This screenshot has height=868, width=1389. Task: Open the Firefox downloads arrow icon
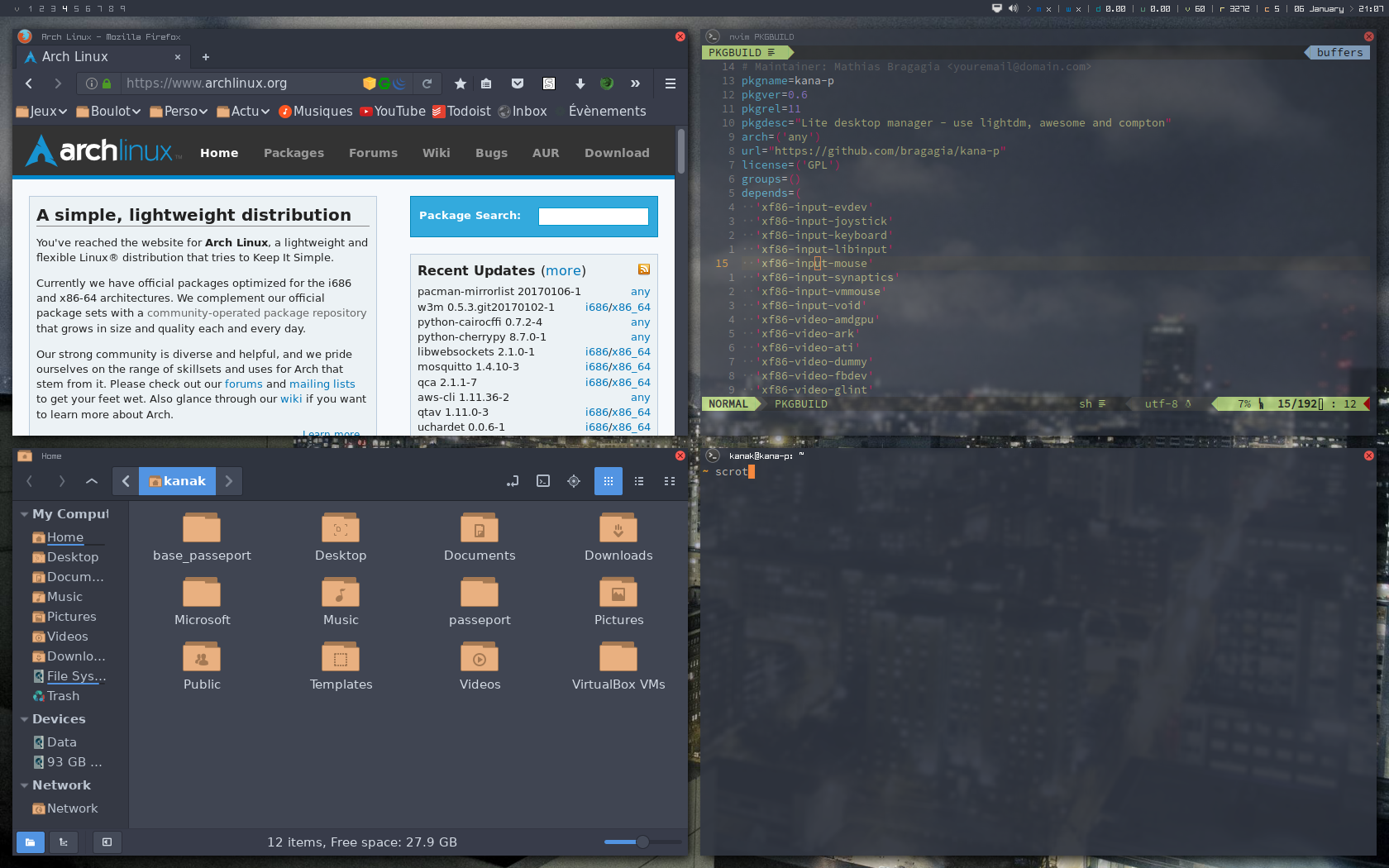(x=580, y=83)
